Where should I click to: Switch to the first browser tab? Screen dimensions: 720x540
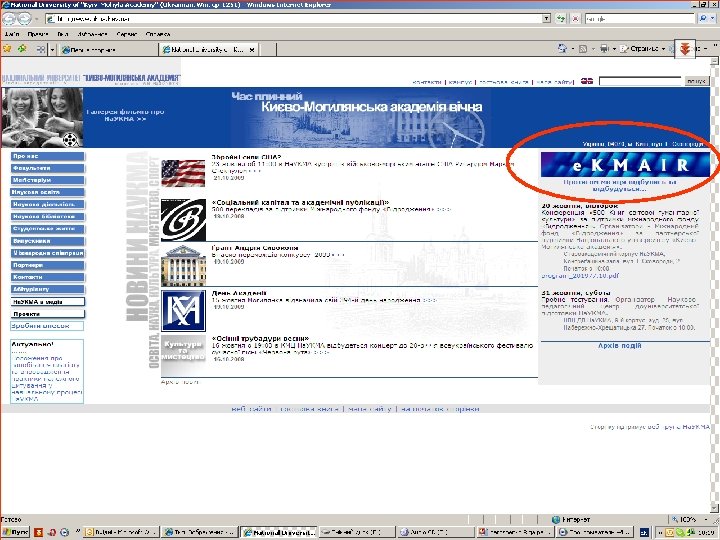[108, 50]
